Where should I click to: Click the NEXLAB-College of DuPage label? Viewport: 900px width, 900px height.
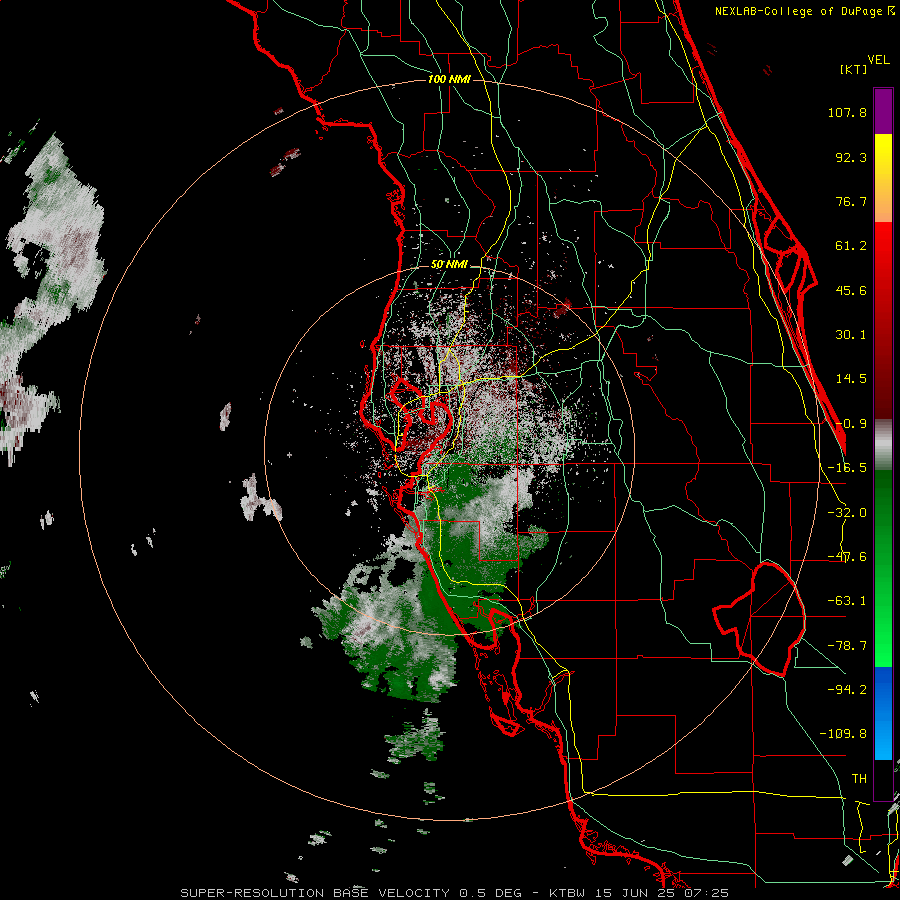804,11
